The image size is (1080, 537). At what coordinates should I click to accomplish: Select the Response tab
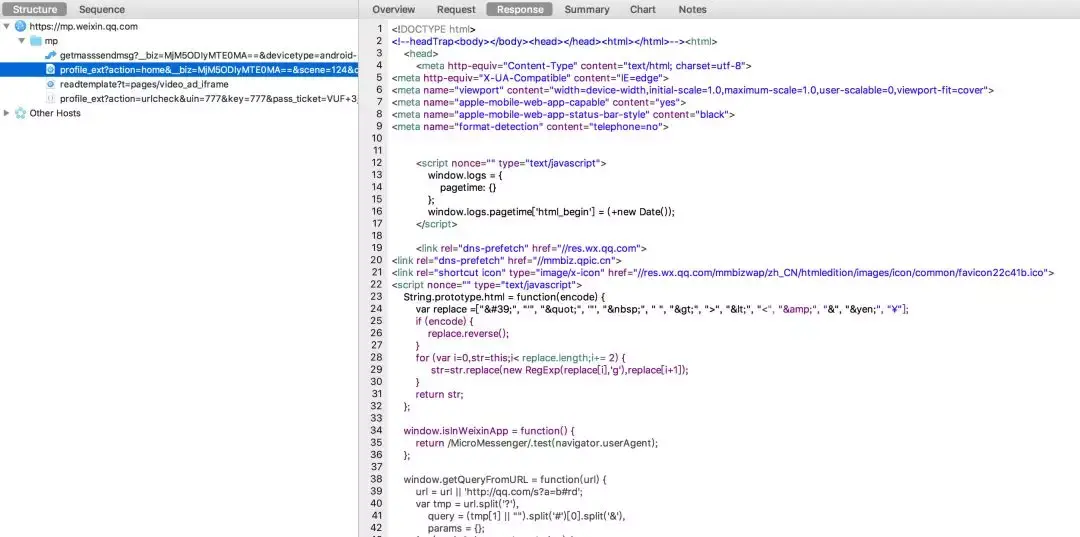[520, 9]
